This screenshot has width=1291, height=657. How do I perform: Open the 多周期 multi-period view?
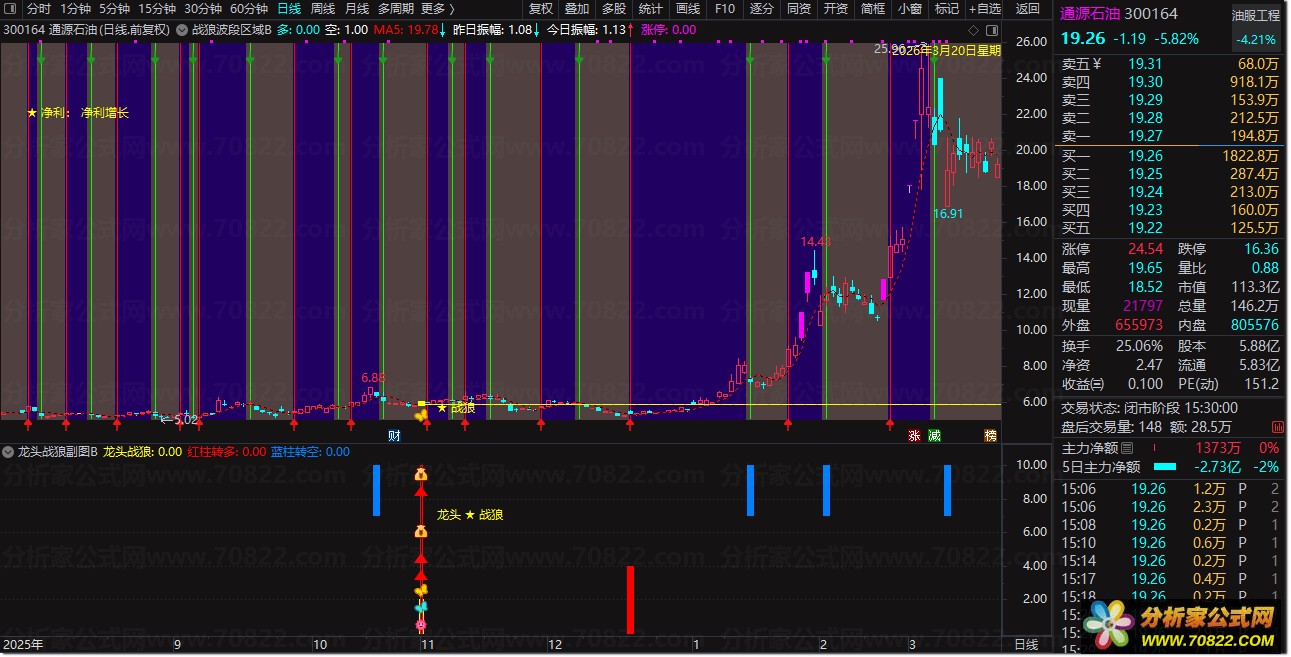click(x=396, y=9)
